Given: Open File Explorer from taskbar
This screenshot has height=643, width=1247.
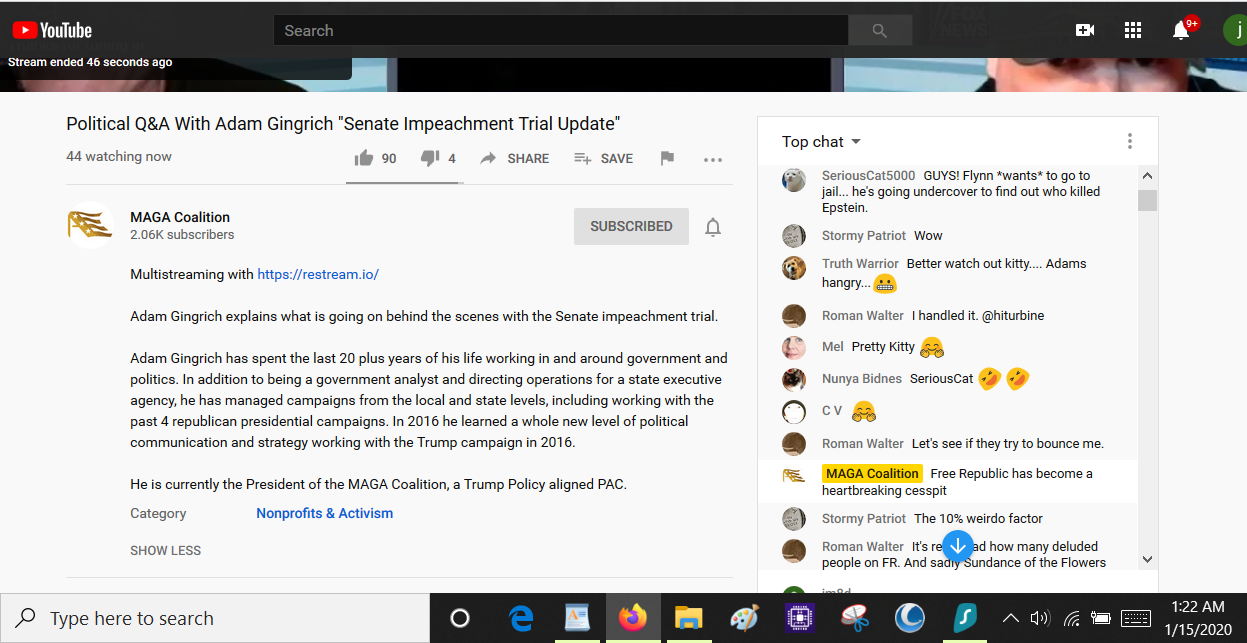Looking at the screenshot, I should 688,618.
